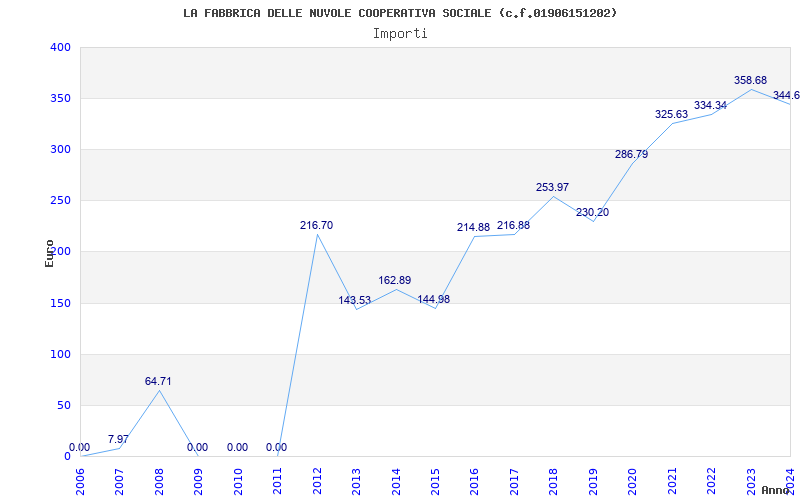Click the 253.97 peak label for 2018
The height and width of the screenshot is (500, 800).
(553, 188)
